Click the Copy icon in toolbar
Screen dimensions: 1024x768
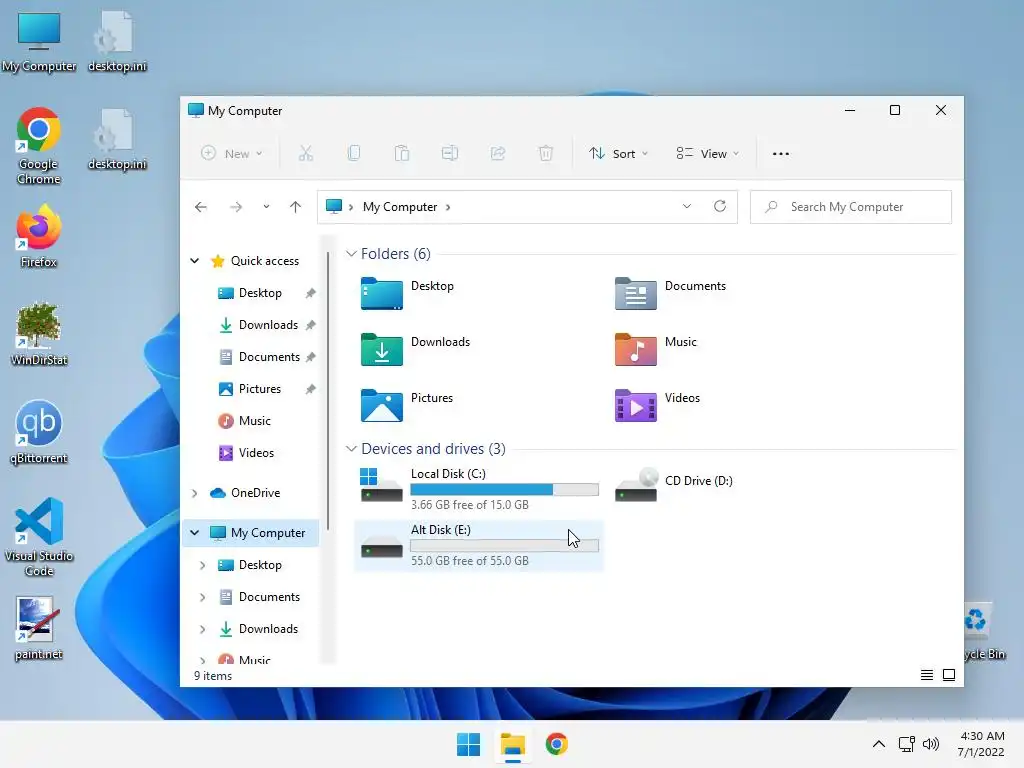coord(353,153)
